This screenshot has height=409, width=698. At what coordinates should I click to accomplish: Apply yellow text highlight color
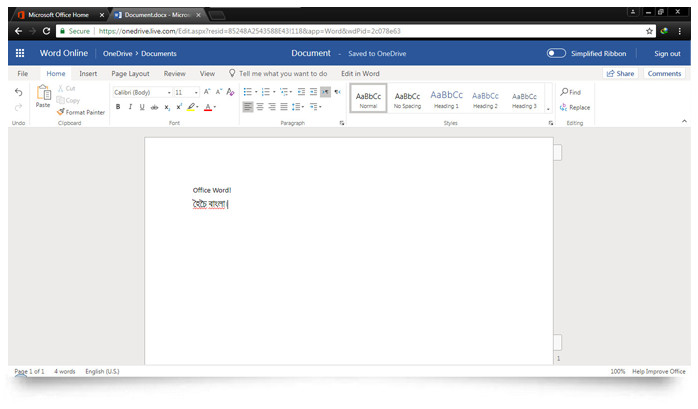click(x=191, y=107)
